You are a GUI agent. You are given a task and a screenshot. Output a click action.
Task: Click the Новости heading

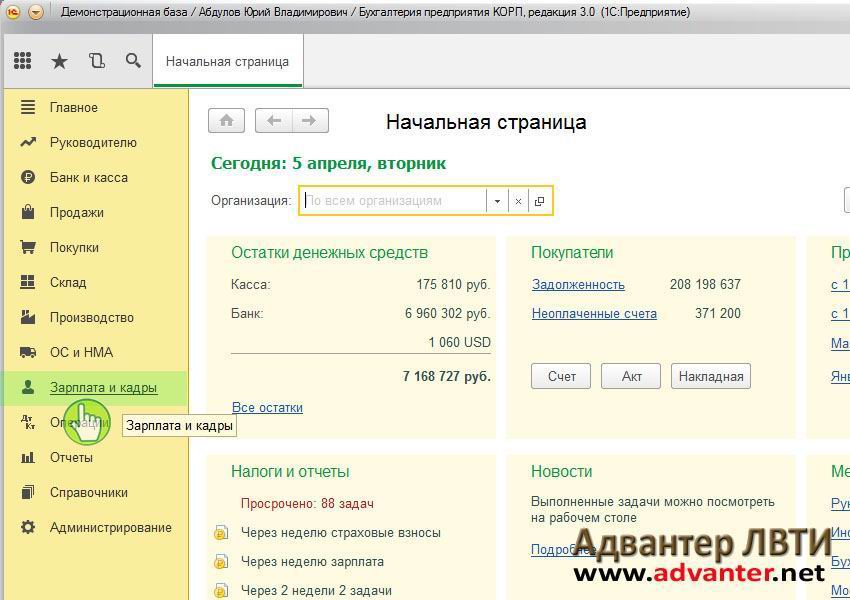pyautogui.click(x=561, y=472)
